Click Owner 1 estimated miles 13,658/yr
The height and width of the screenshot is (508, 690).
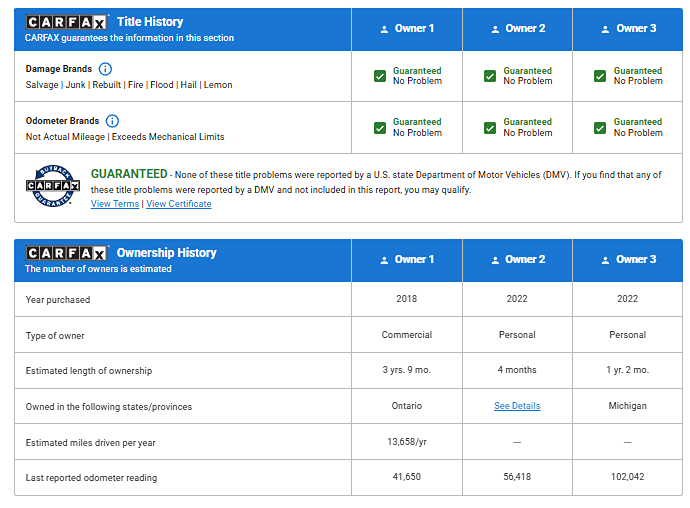407,442
